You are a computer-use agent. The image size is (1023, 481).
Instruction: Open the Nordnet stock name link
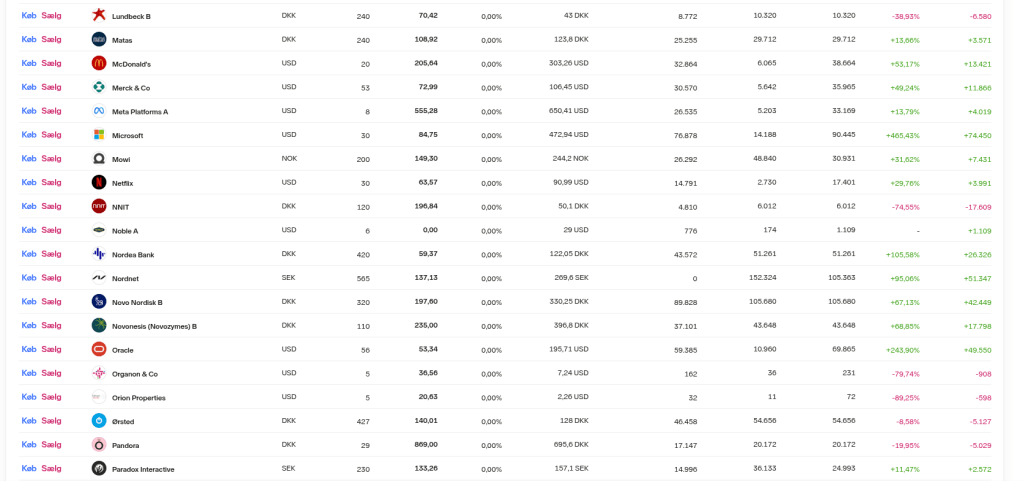pyautogui.click(x=127, y=279)
